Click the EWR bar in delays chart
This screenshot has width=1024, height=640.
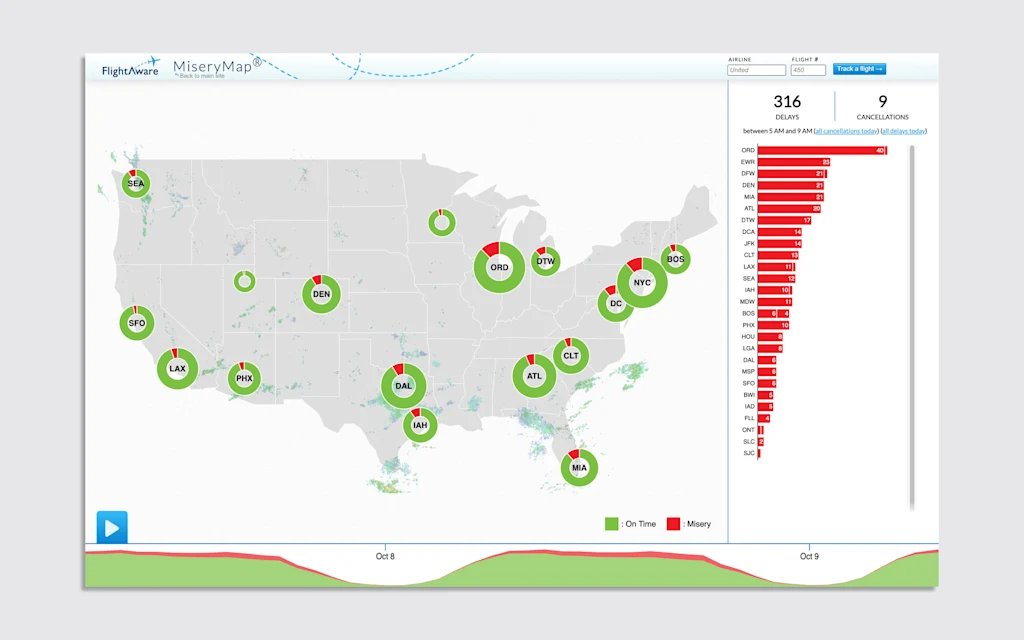click(794, 162)
